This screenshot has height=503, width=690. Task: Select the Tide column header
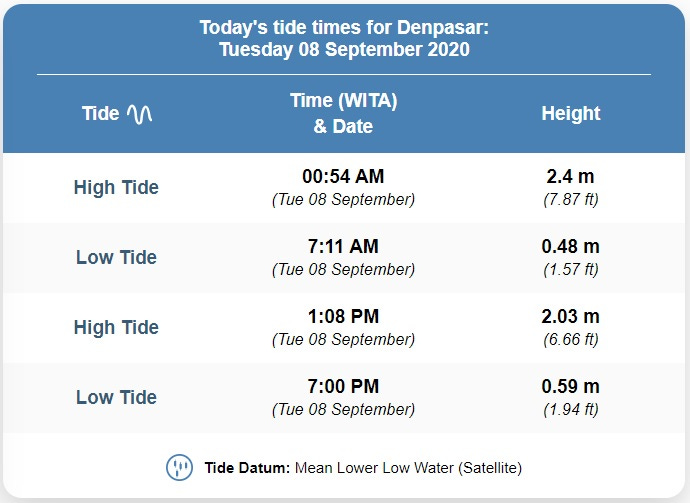pos(100,114)
